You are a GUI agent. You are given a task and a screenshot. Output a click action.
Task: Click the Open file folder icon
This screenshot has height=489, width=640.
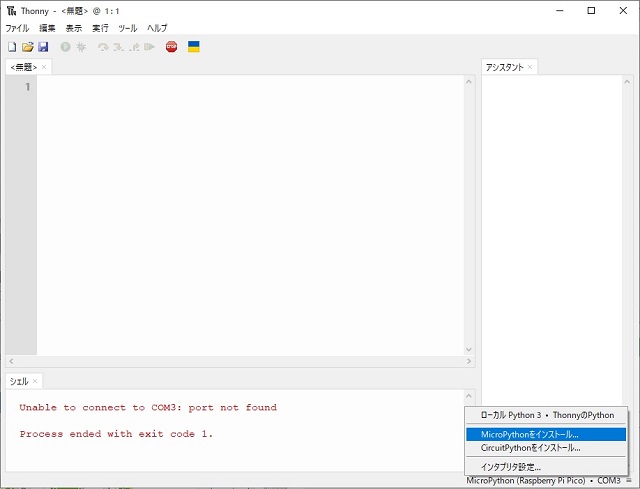click(28, 47)
